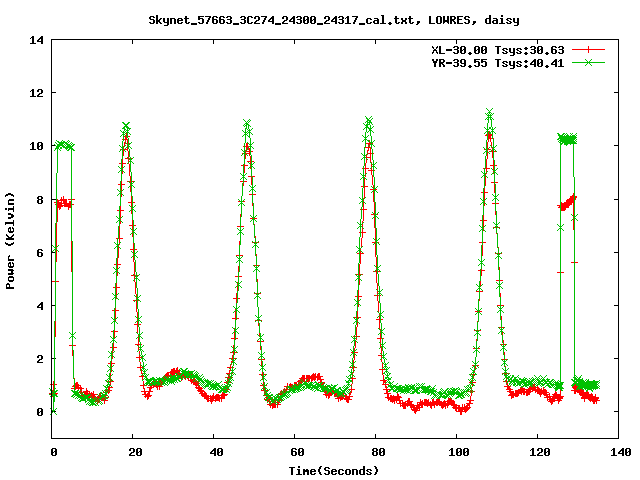Click the x-axis tick label 140
Image resolution: width=640 pixels, height=480 pixels.
tap(621, 452)
